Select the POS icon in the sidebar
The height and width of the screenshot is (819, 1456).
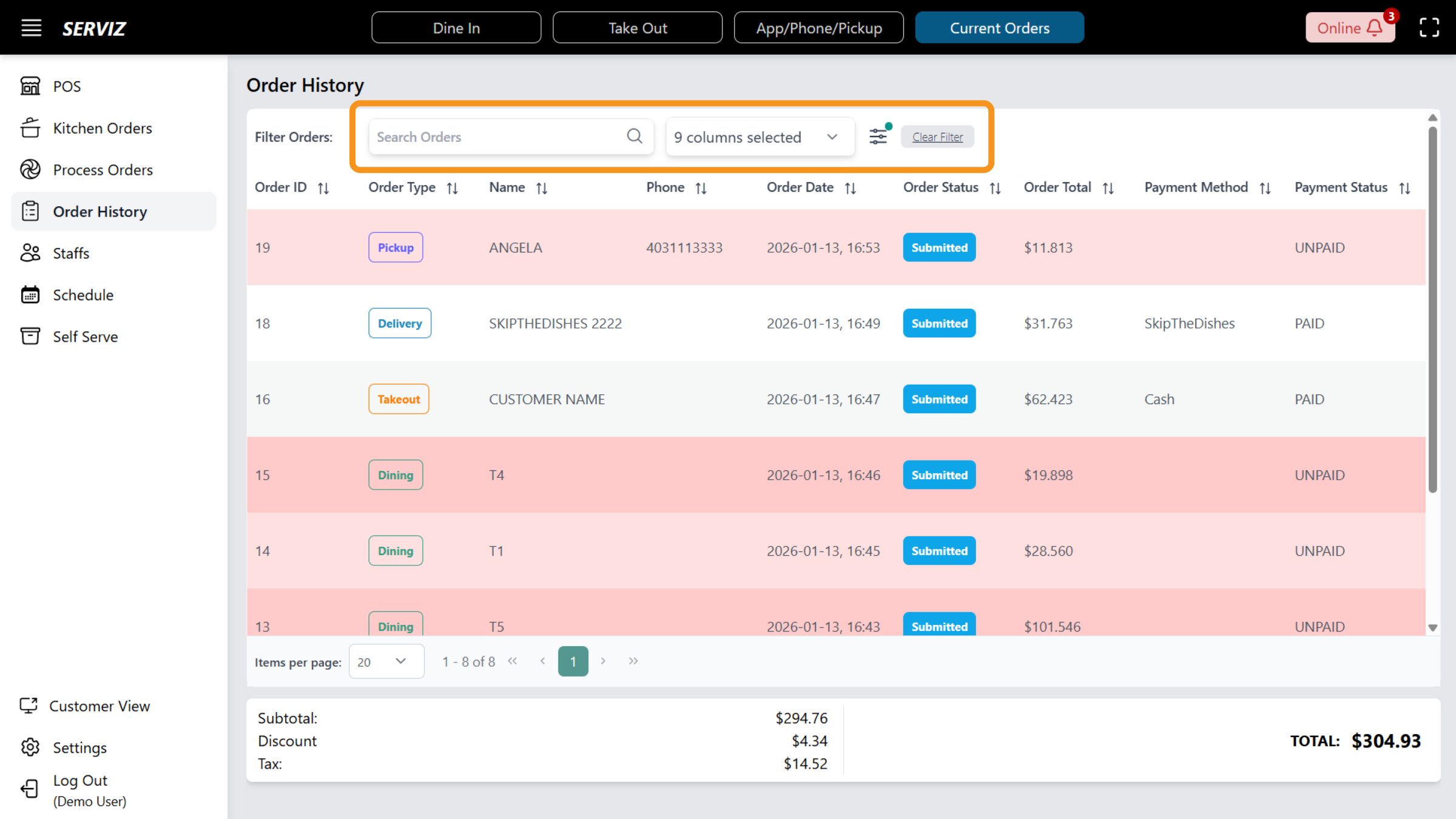(30, 86)
